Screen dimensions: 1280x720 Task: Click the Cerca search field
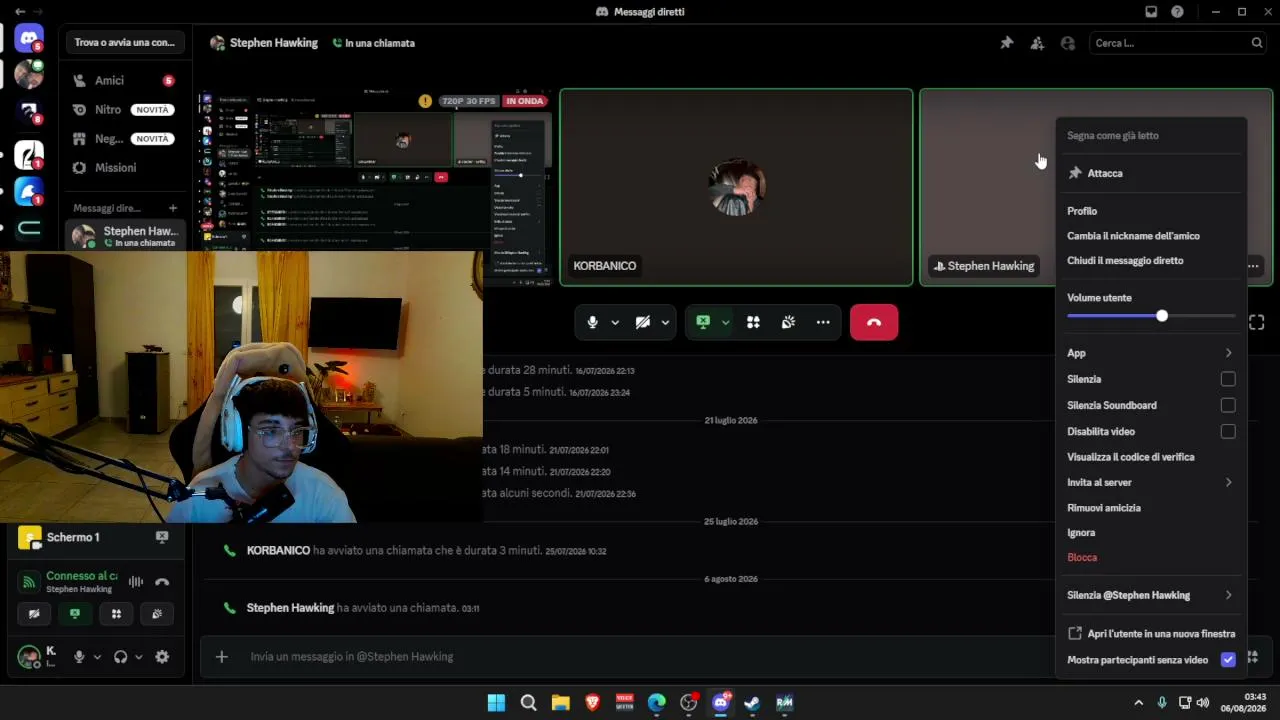(1178, 43)
